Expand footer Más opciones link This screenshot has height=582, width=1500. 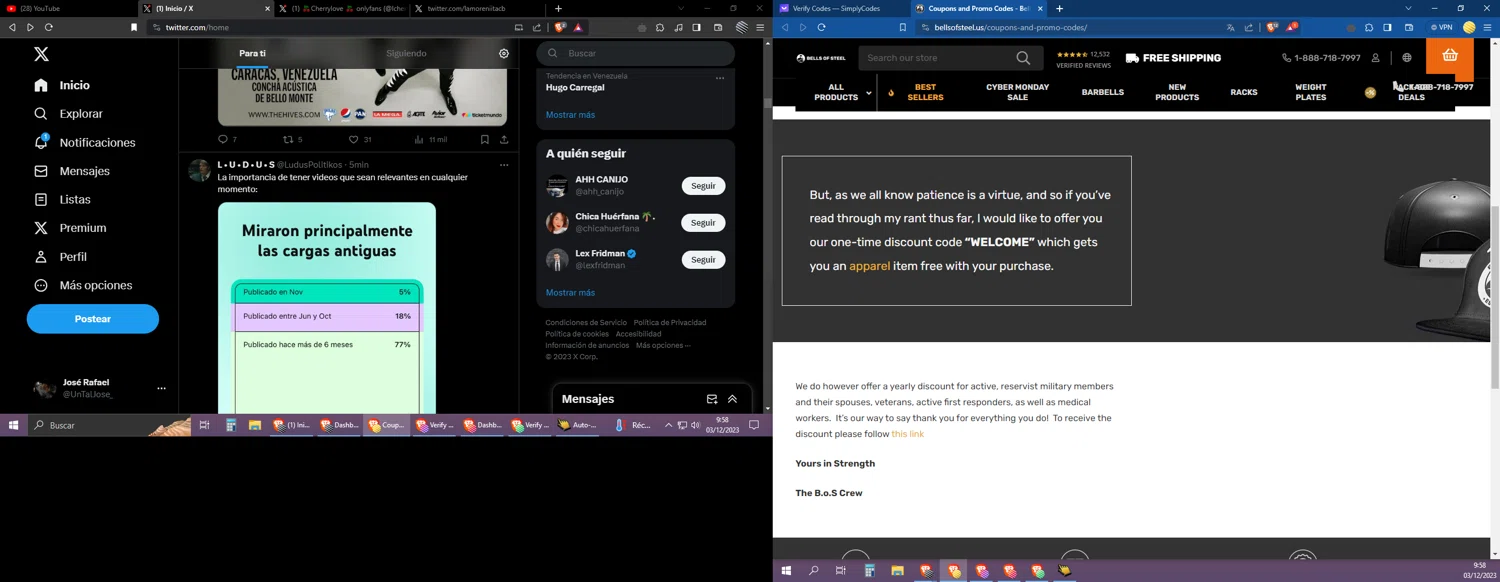[x=663, y=346]
